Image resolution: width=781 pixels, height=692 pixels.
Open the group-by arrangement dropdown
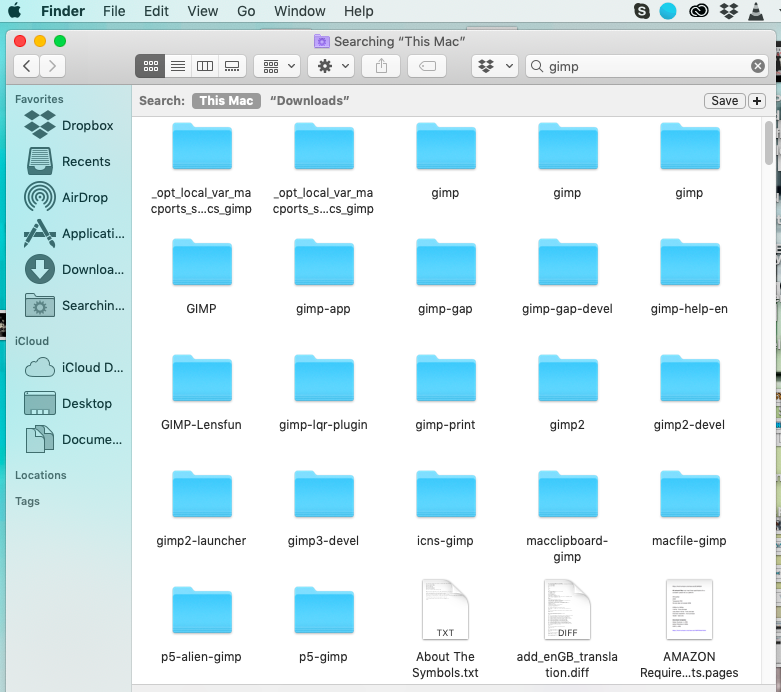(x=277, y=66)
